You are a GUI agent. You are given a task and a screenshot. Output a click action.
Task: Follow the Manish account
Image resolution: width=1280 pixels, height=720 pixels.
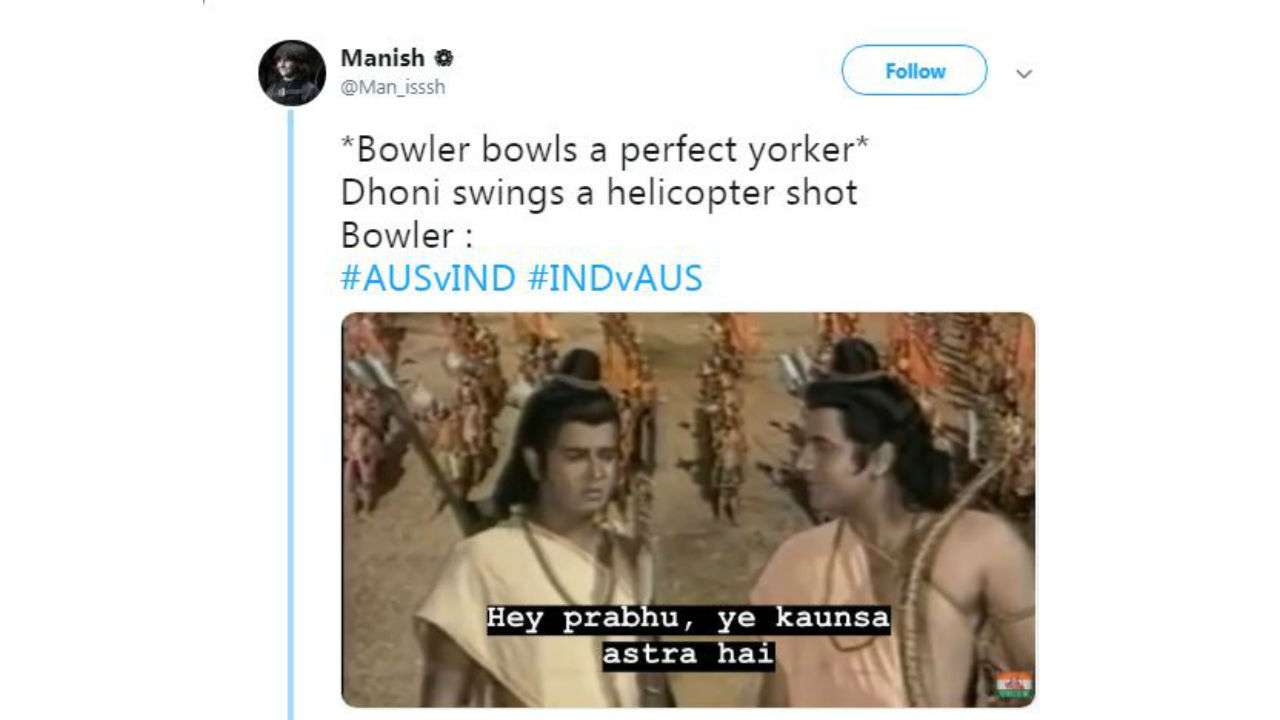914,71
